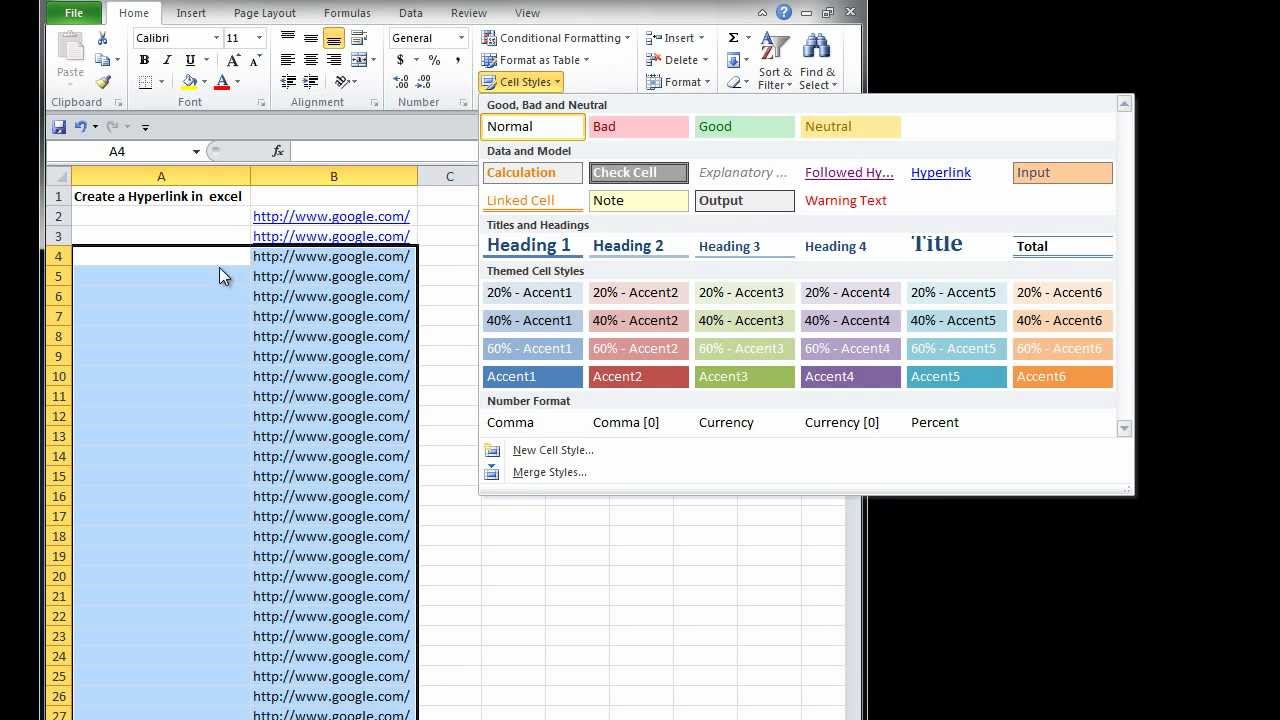Apply the Followed Hyperlink cell style
Screen dimensions: 1280x720
click(850, 172)
